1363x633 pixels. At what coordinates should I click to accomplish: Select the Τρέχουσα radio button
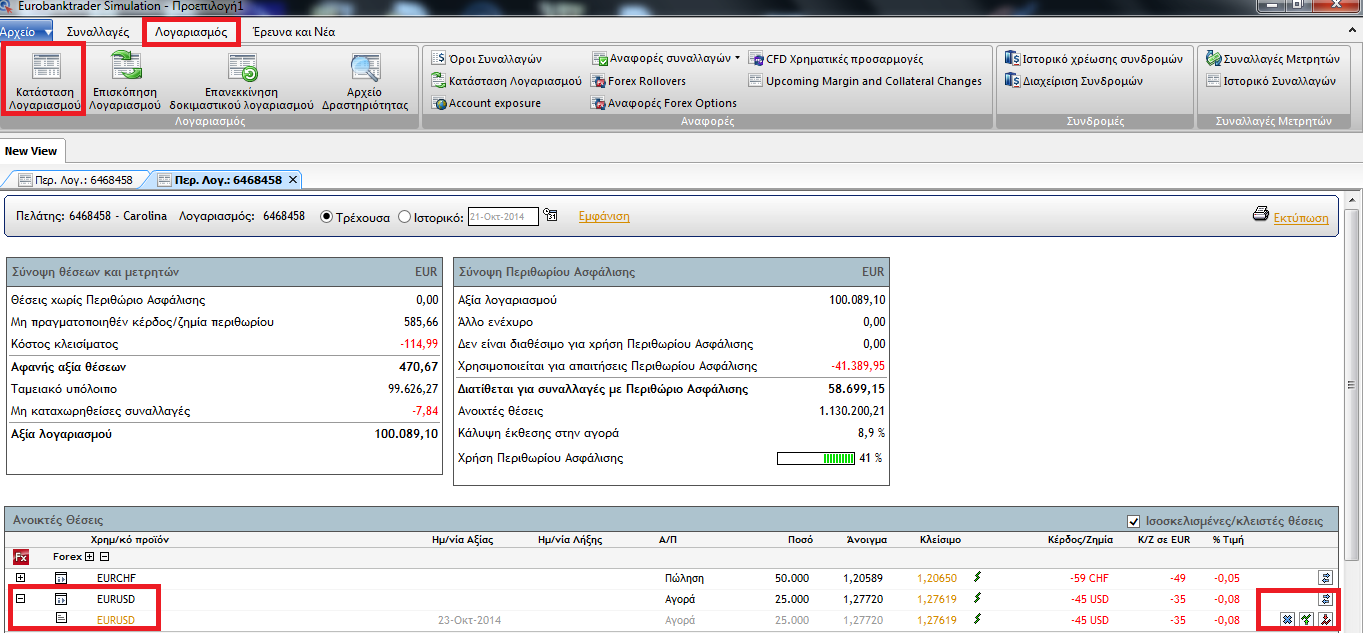(326, 216)
